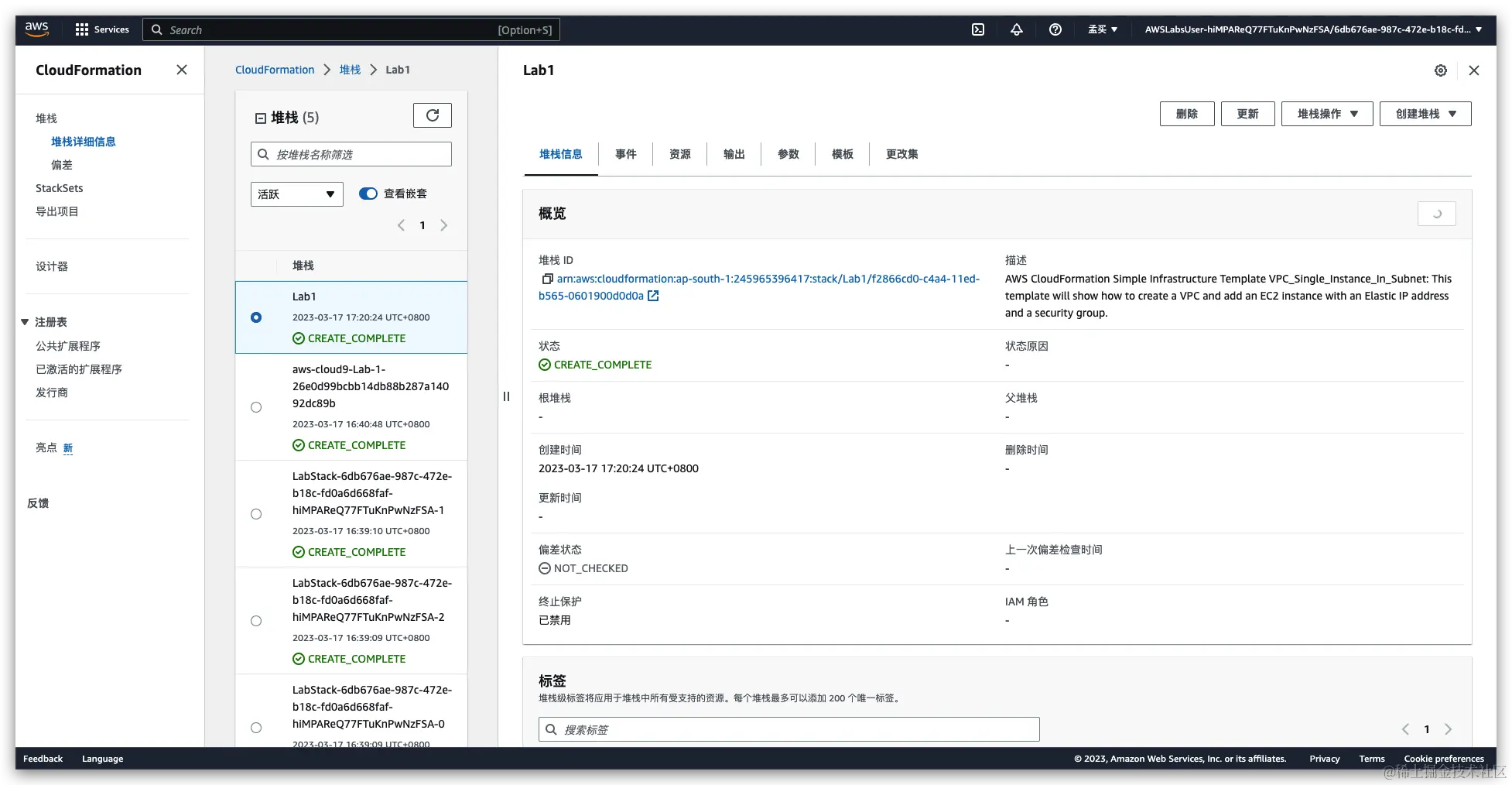Collapse the stacks list panel icon

click(261, 118)
